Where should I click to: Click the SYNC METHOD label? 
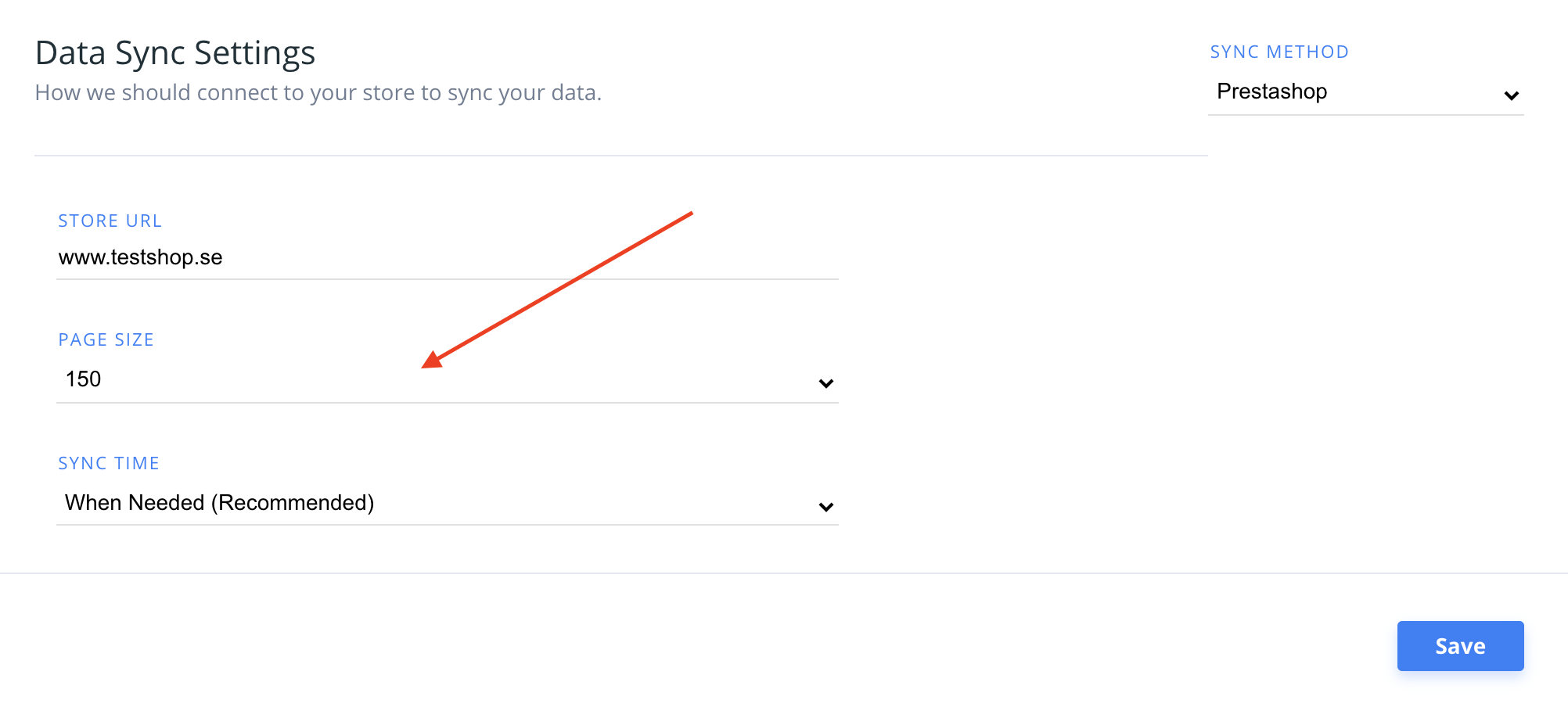pyautogui.click(x=1279, y=52)
